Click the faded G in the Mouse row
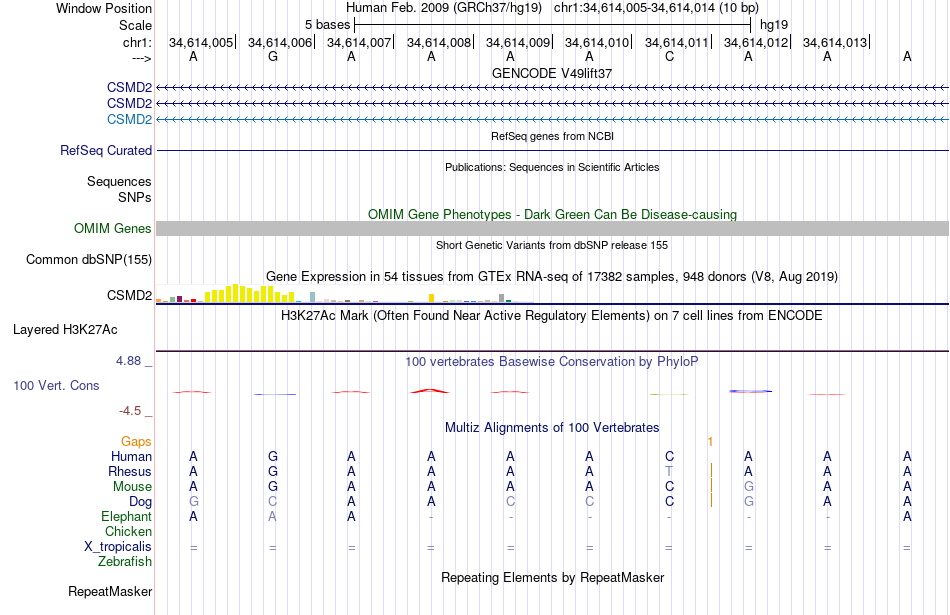This screenshot has height=615, width=950. [x=749, y=487]
